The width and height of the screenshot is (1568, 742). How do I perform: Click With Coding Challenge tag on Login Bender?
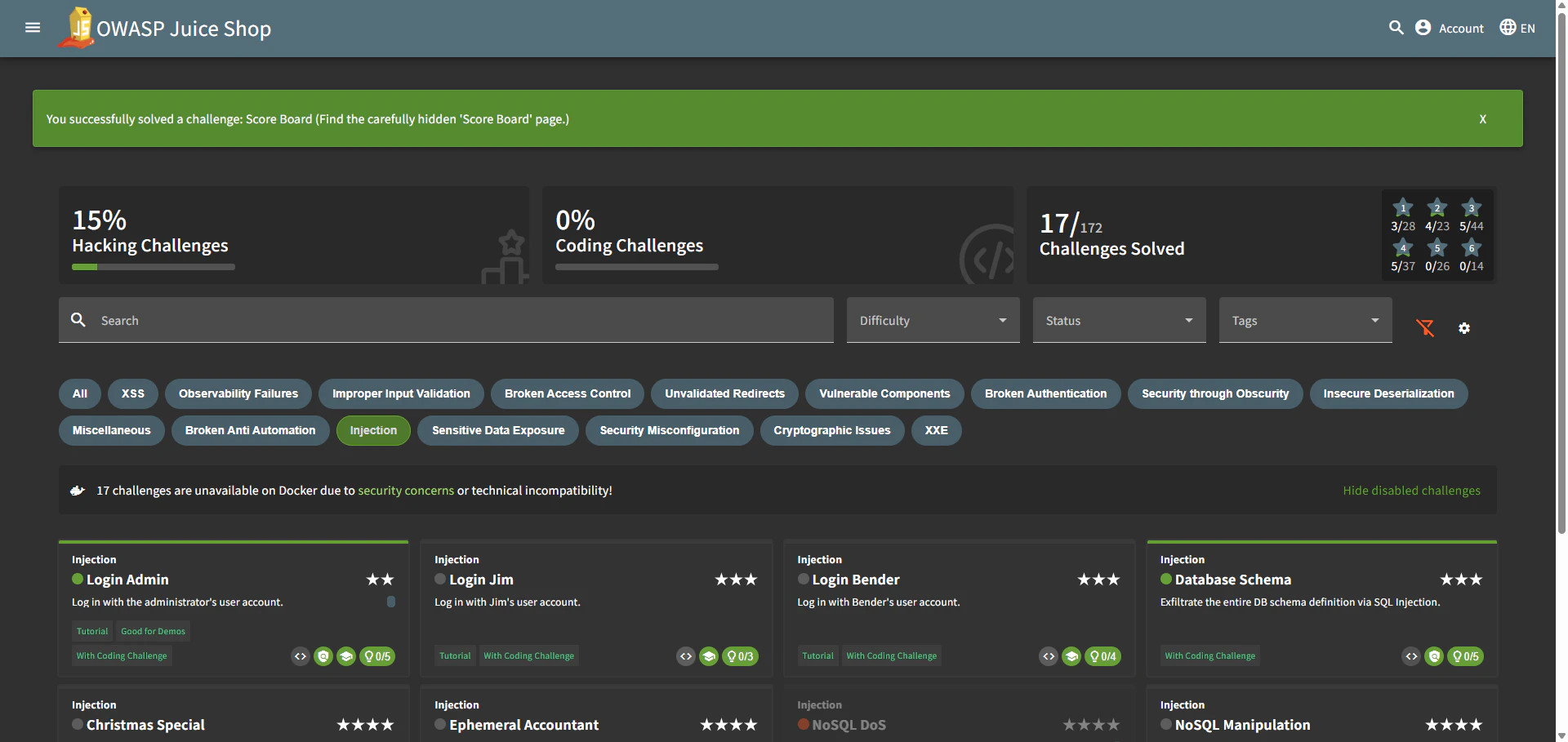(x=892, y=655)
